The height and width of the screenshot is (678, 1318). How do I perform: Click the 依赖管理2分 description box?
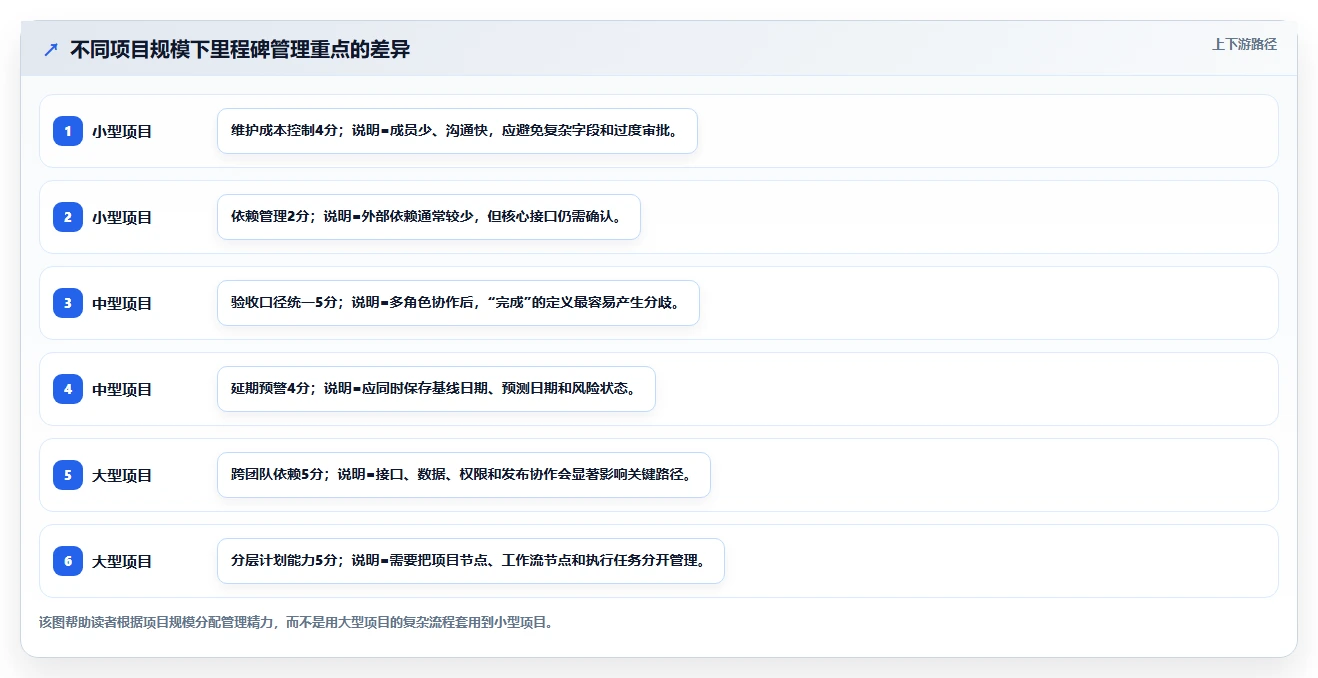point(428,217)
